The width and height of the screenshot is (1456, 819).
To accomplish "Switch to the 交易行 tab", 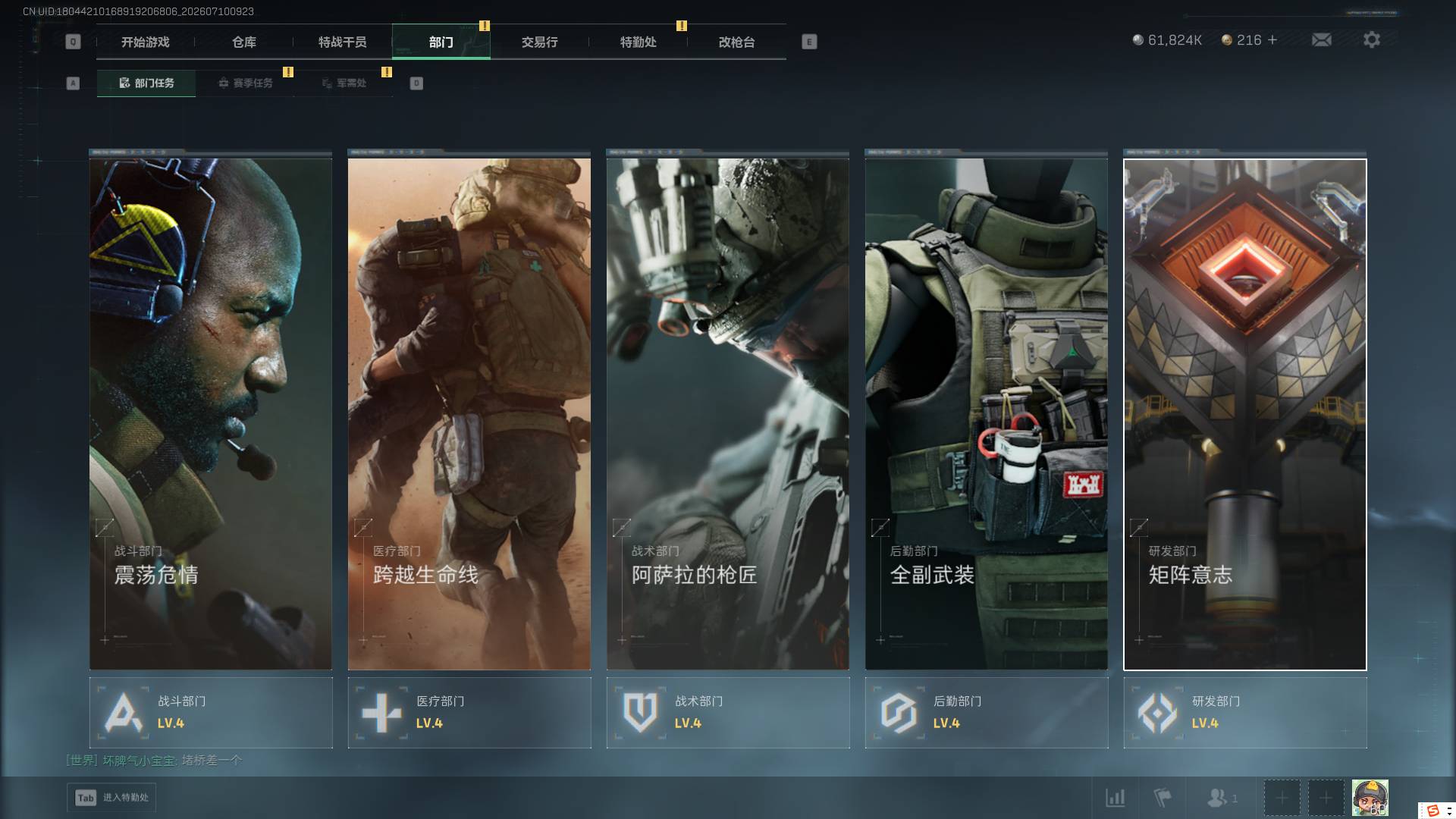I will [540, 42].
